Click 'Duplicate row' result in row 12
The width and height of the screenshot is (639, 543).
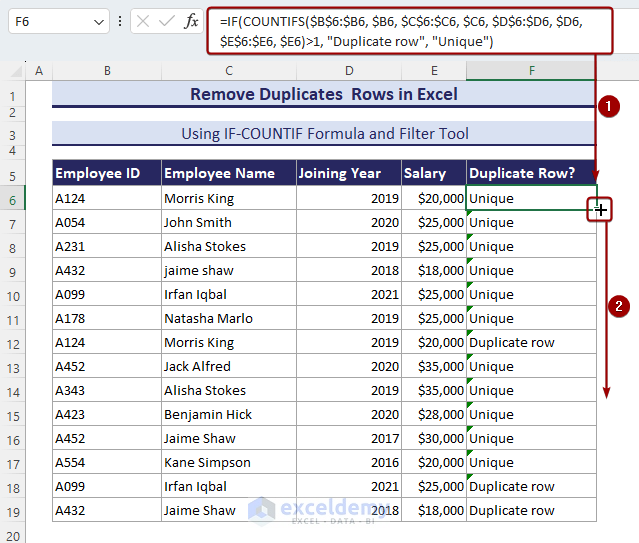531,342
